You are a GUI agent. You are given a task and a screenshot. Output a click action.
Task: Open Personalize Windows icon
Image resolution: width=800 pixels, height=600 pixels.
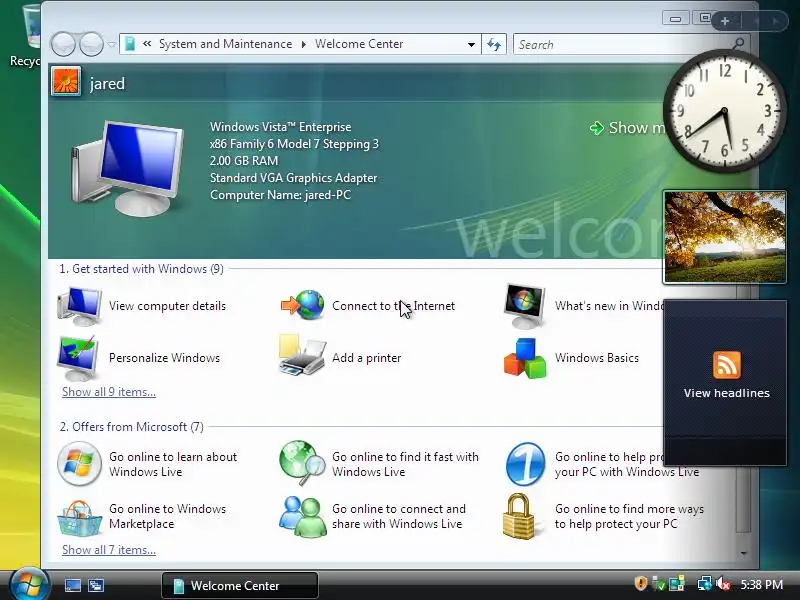click(x=78, y=358)
